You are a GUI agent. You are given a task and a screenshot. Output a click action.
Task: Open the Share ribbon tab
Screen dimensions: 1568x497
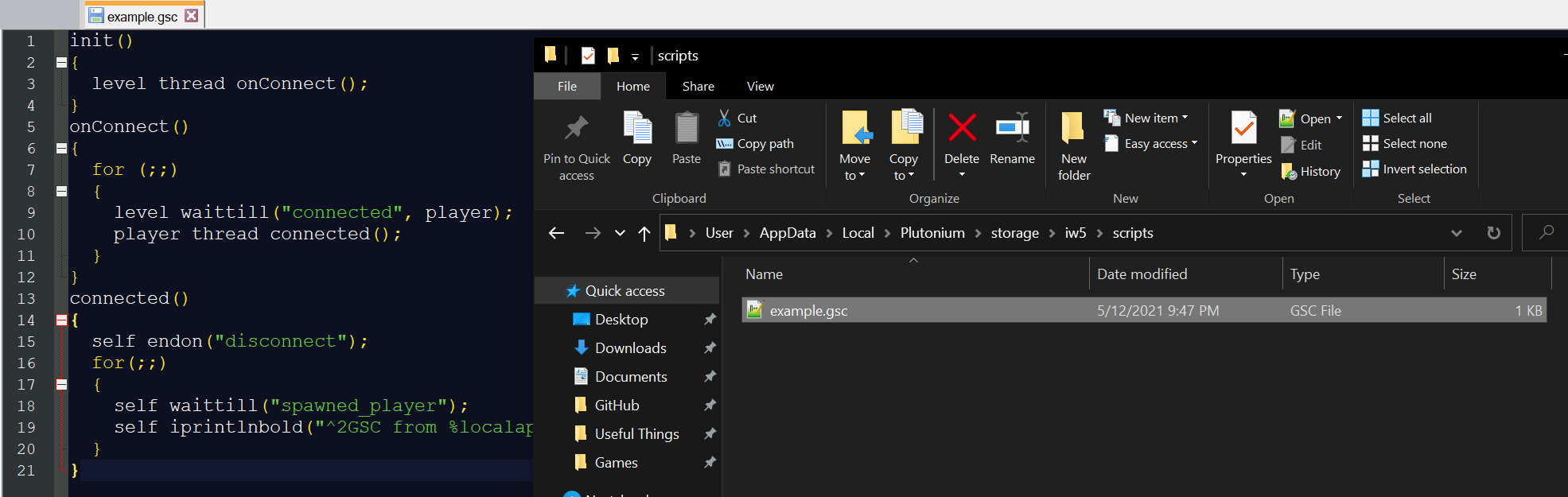pyautogui.click(x=698, y=86)
